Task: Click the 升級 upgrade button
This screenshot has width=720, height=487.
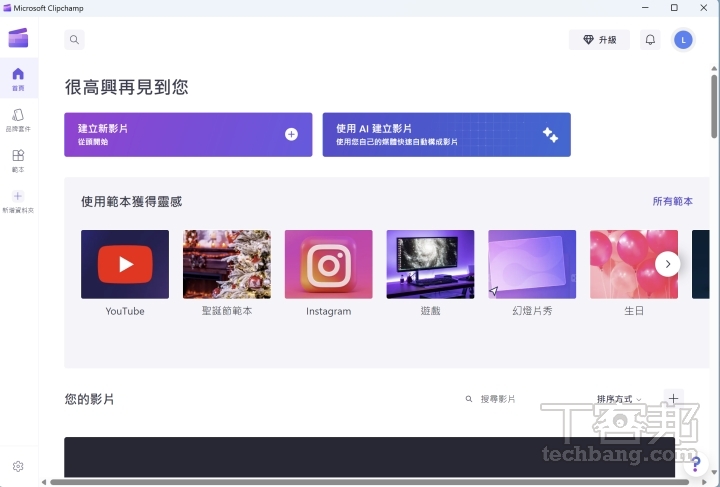Action: (599, 40)
